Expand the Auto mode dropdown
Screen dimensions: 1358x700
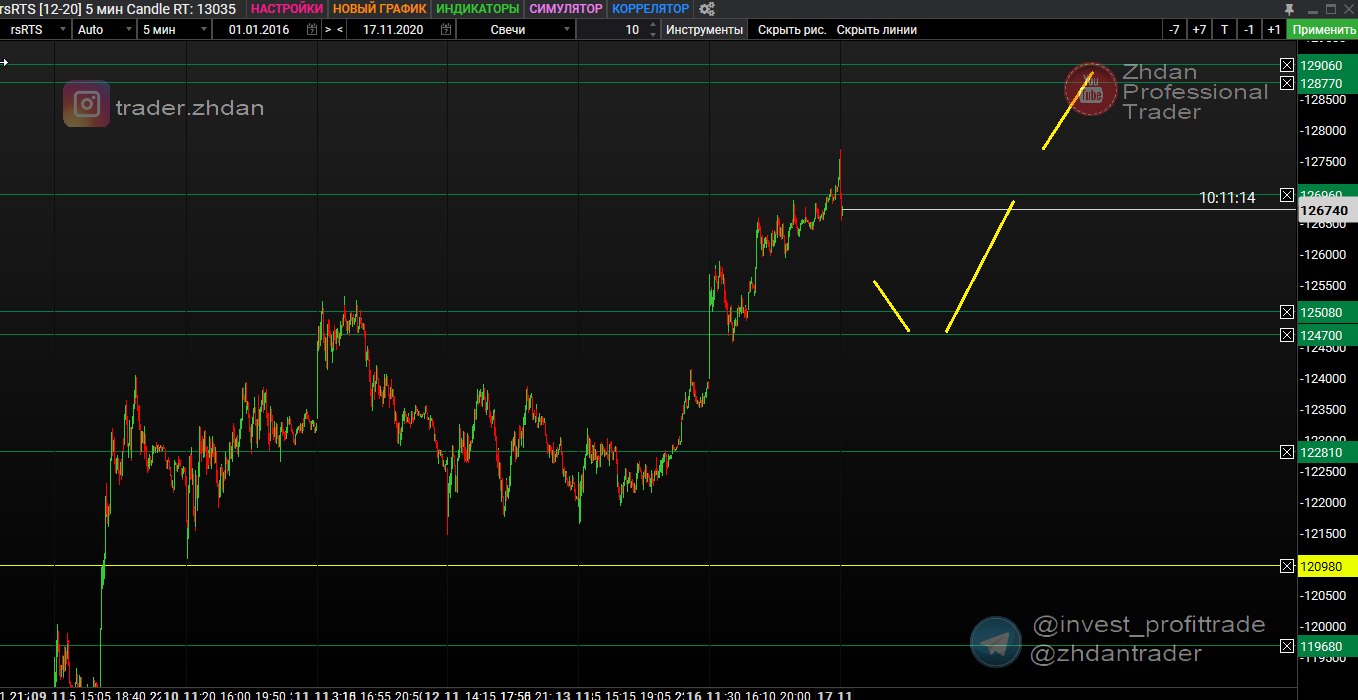pyautogui.click(x=105, y=30)
